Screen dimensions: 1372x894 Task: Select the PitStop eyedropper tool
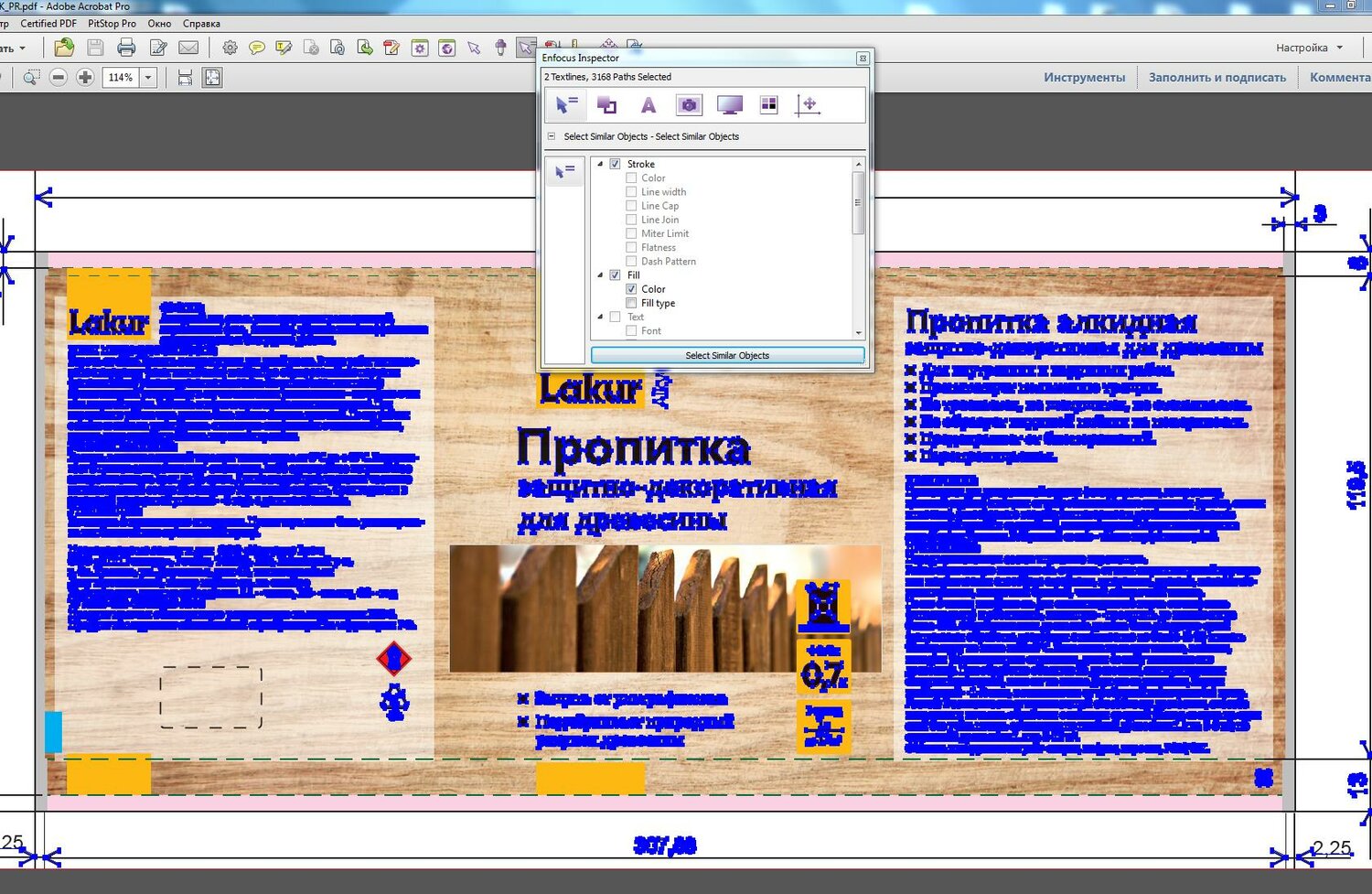[x=500, y=48]
